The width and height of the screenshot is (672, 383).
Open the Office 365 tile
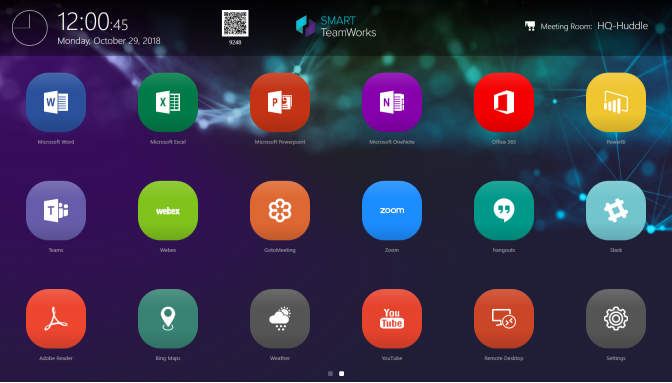tap(504, 102)
